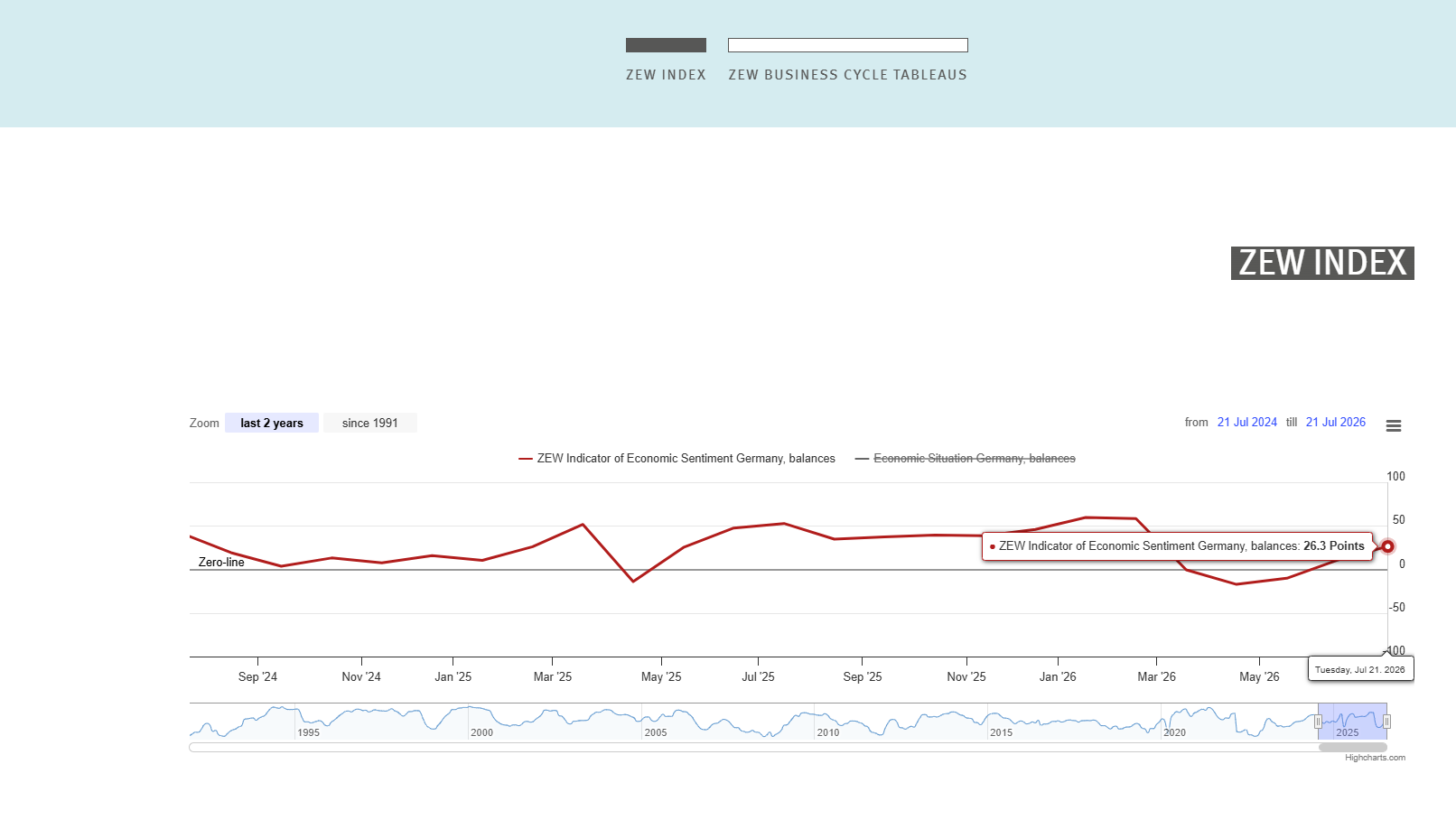Open the ZEW Business Cycle Tableaus tab
This screenshot has height=820, width=1456.
click(x=848, y=61)
